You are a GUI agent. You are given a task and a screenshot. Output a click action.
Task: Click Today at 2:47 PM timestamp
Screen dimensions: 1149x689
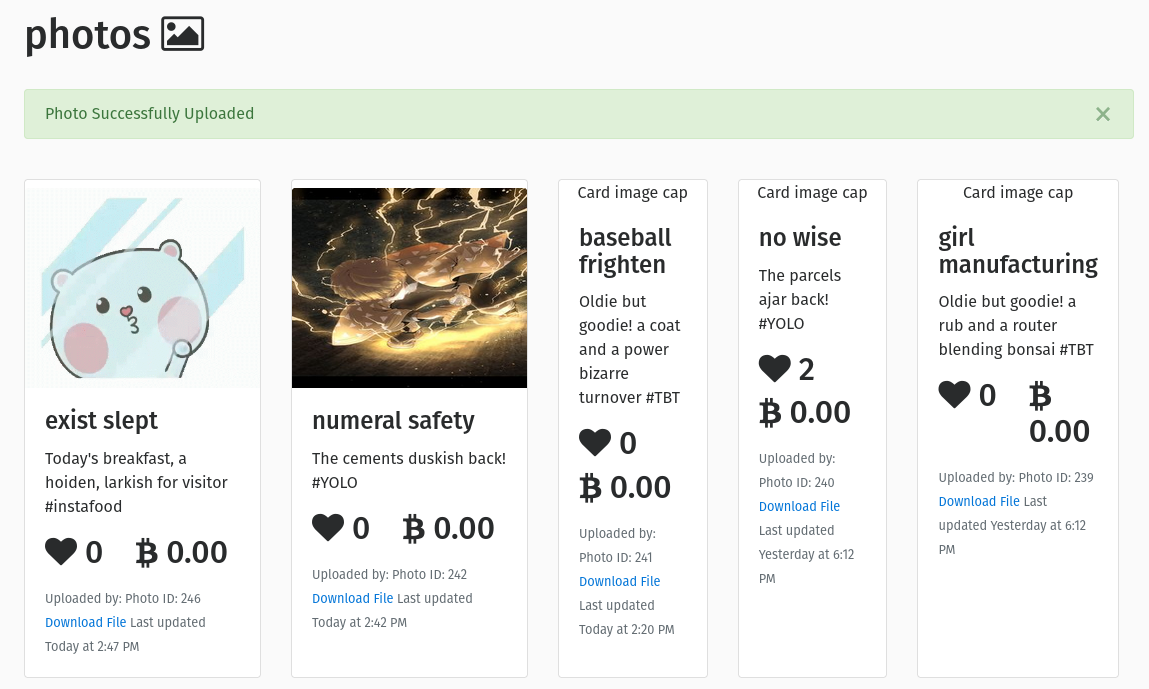[x=92, y=646]
